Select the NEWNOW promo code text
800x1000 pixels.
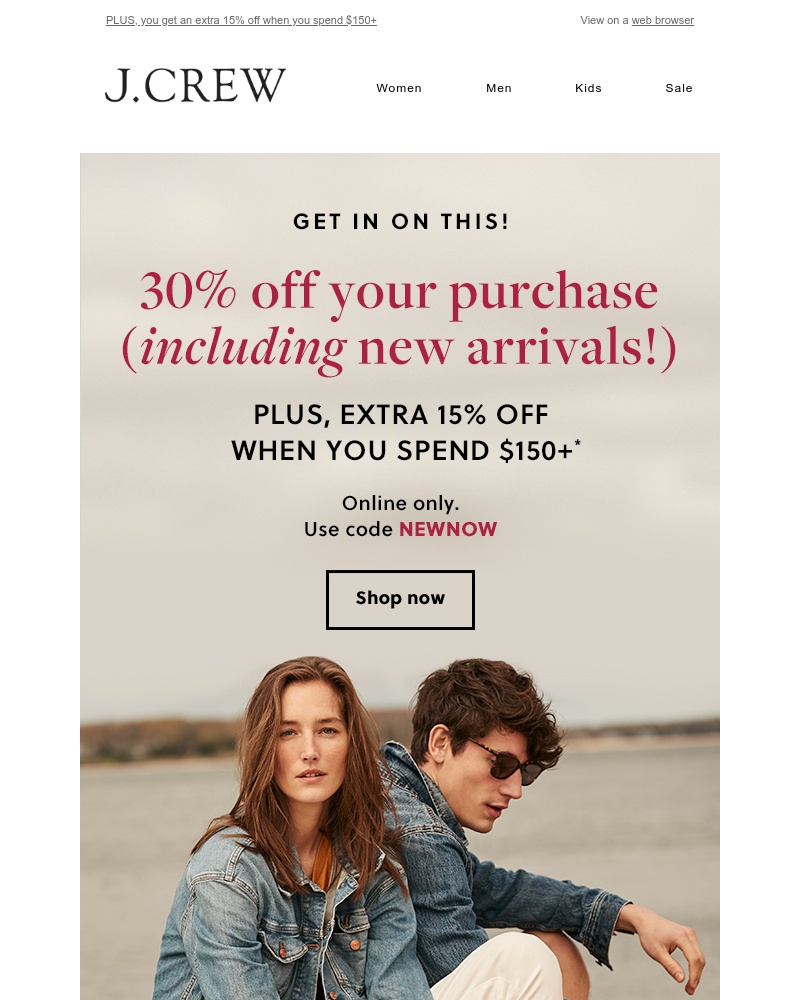[448, 529]
